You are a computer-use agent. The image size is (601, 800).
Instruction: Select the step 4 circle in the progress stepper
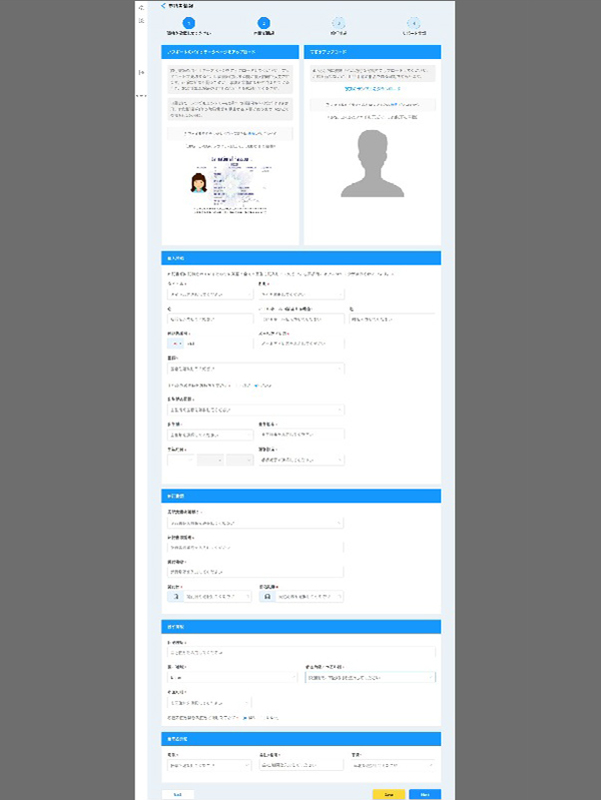point(414,23)
